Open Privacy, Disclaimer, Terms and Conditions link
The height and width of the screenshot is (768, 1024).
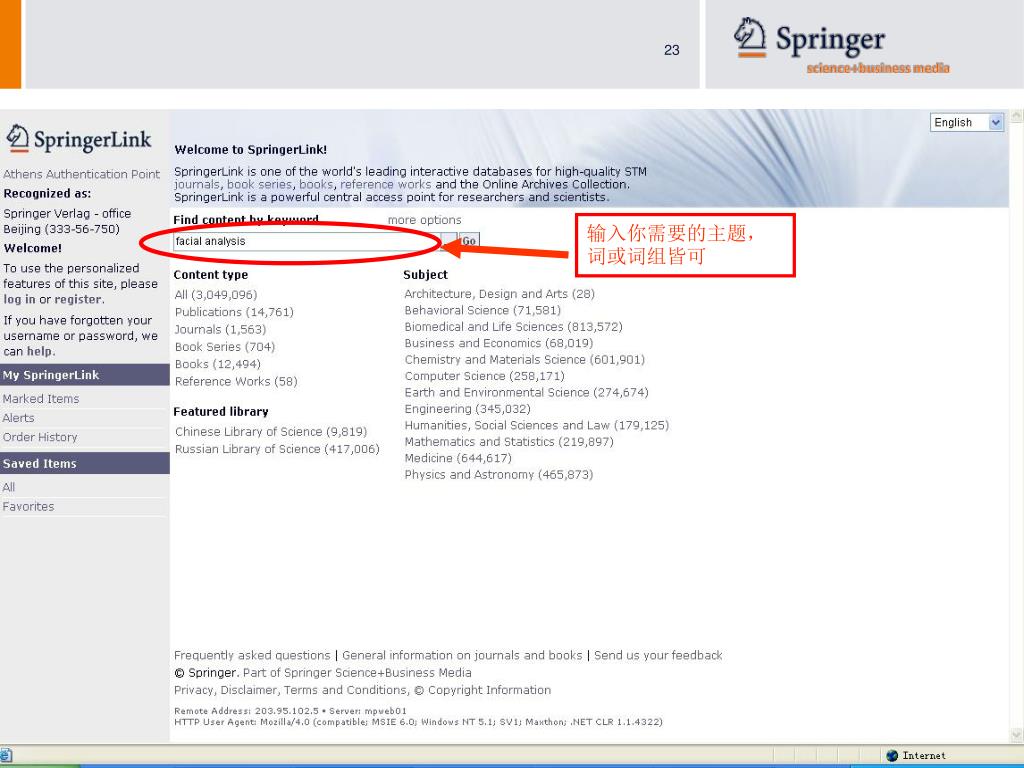pyautogui.click(x=291, y=690)
